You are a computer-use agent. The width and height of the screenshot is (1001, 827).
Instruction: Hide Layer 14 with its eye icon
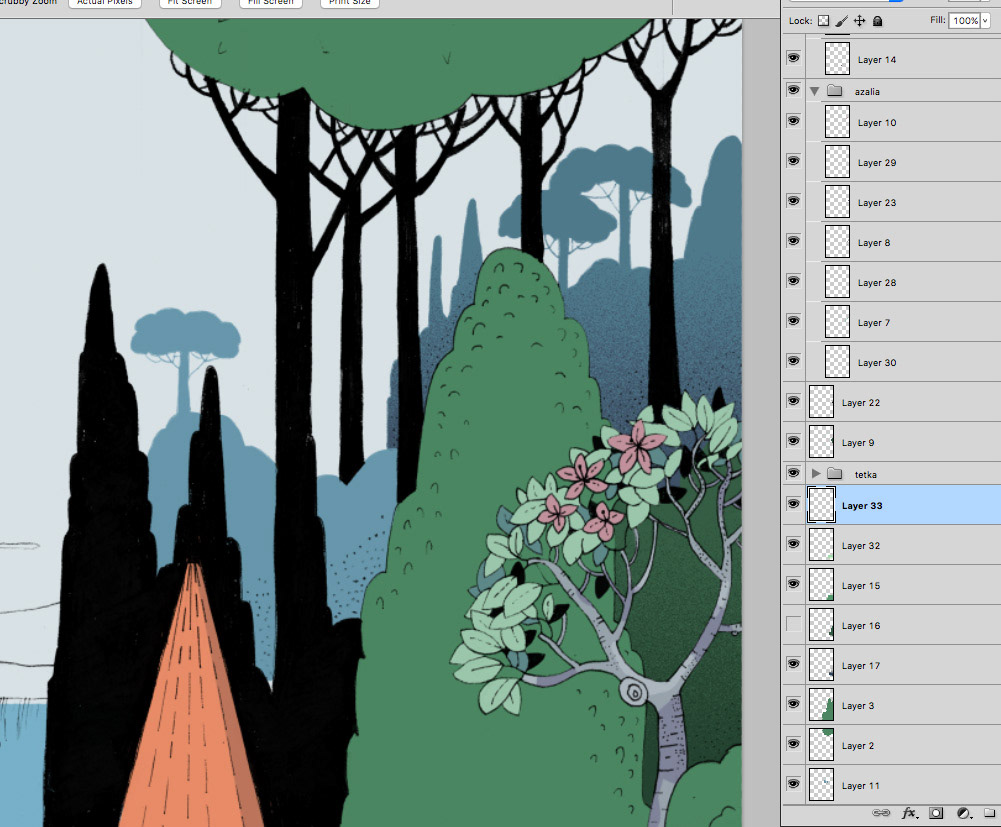(x=794, y=58)
